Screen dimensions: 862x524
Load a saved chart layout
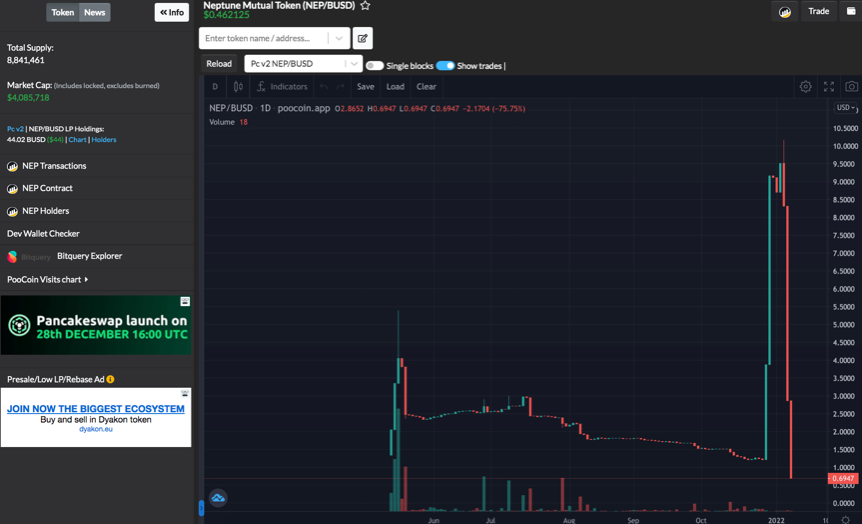(x=395, y=86)
